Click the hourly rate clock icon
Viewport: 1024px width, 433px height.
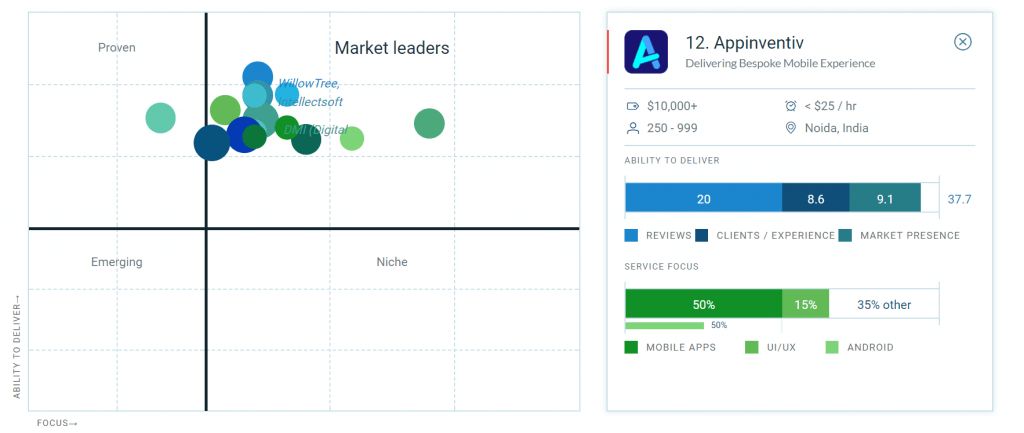click(x=790, y=106)
